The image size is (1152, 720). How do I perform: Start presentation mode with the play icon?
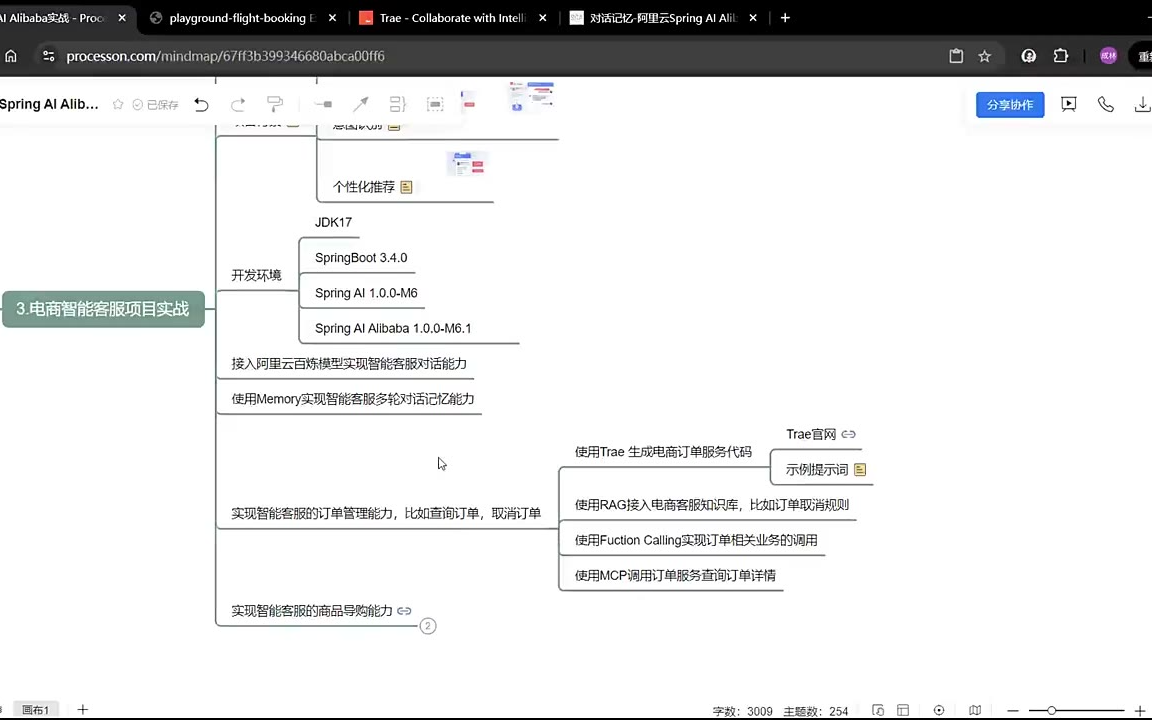click(x=1069, y=104)
